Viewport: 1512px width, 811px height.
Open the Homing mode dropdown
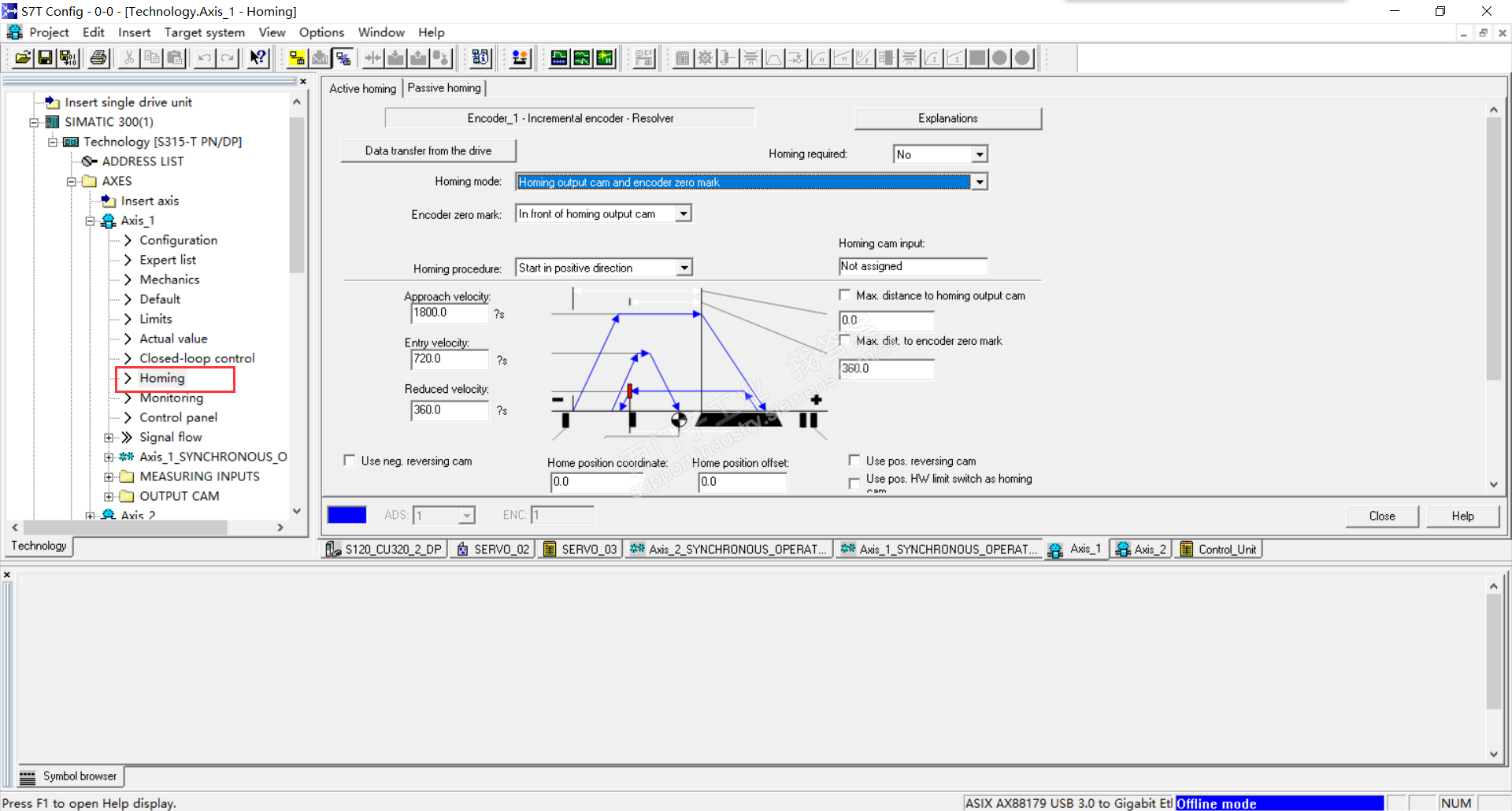pos(980,182)
